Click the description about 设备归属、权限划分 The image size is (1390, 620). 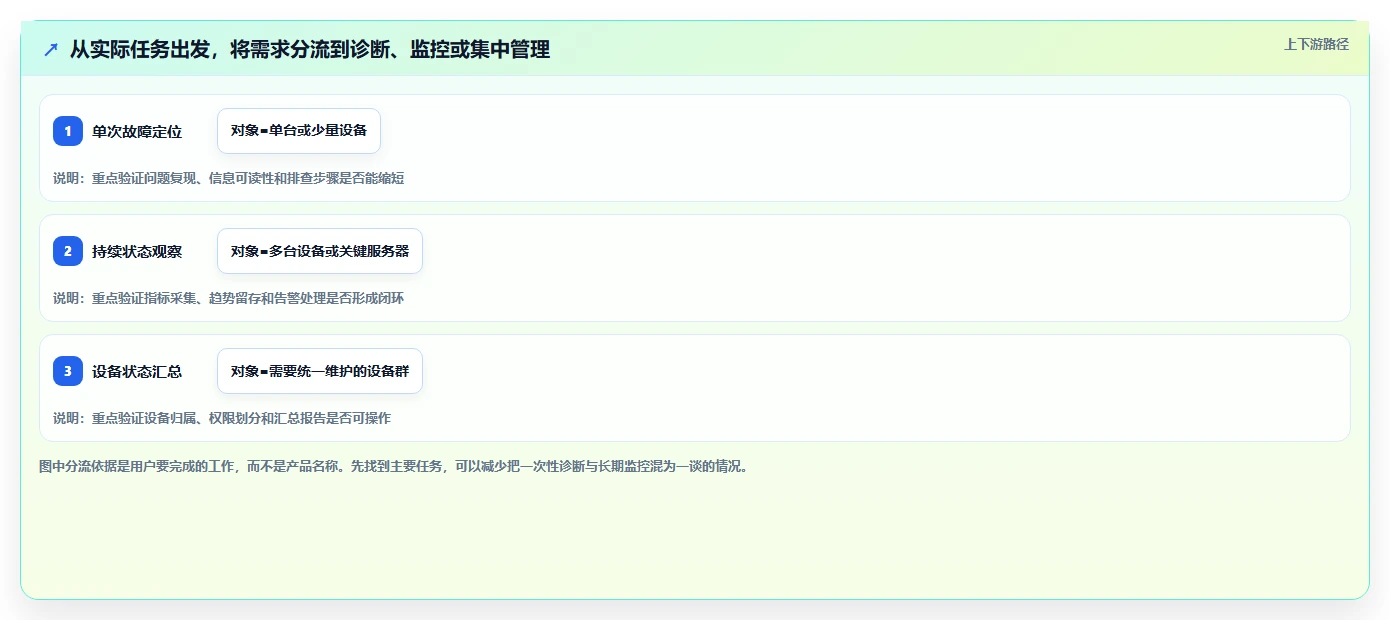222,418
